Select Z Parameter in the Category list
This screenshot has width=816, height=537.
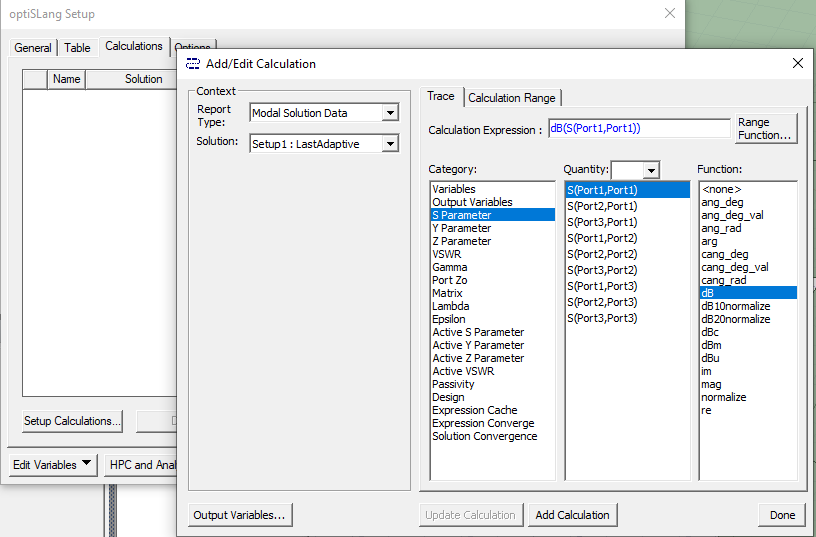(462, 241)
